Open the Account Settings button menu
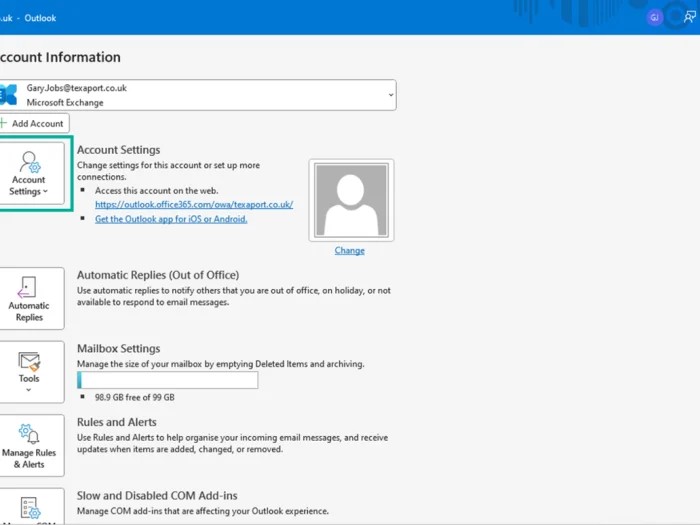The image size is (700, 525). point(31,173)
